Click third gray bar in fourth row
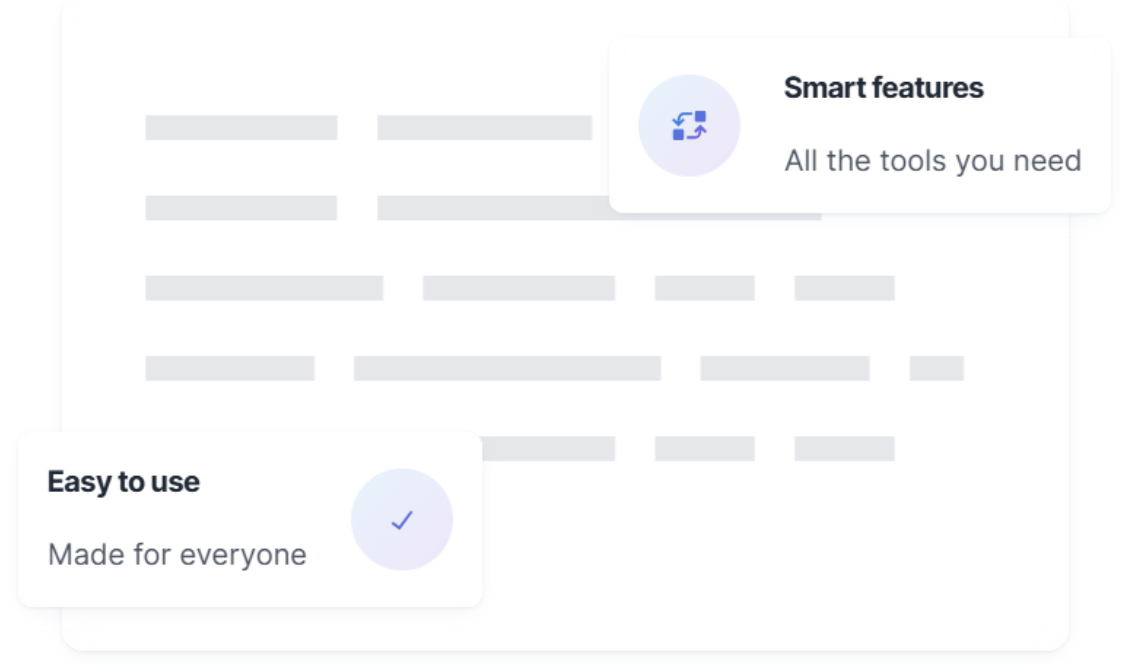 coord(784,368)
